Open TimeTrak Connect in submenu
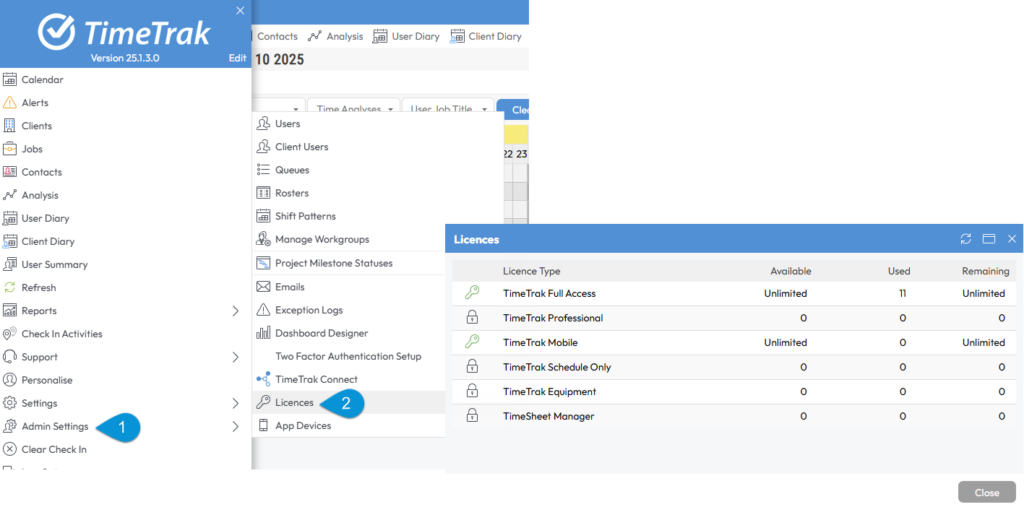Viewport: 1024px width, 507px height. [316, 380]
